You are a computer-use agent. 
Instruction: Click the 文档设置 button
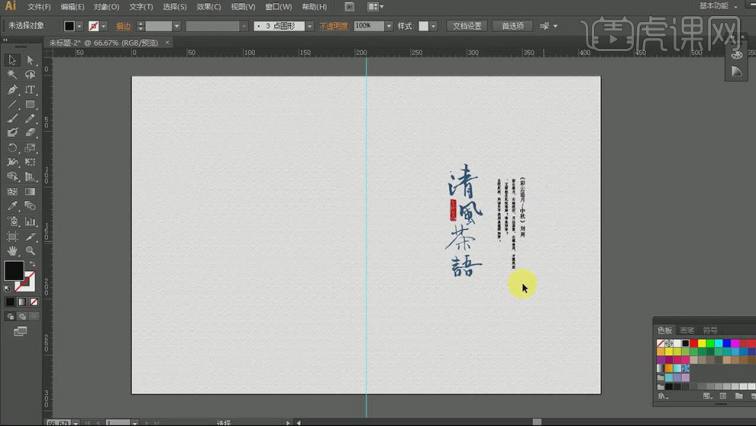[x=466, y=26]
